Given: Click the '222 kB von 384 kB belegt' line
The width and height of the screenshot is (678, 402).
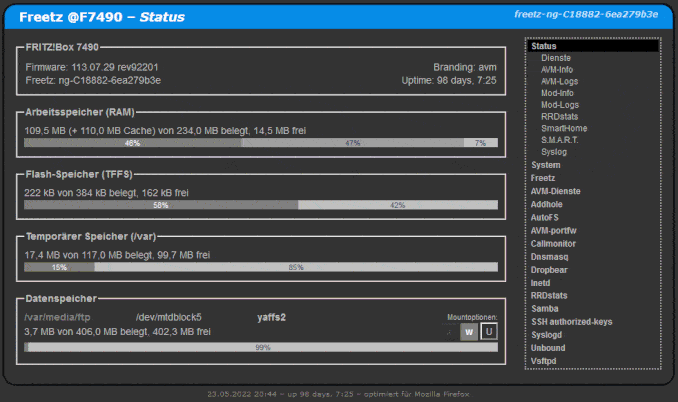Looking at the screenshot, I should [106, 193].
